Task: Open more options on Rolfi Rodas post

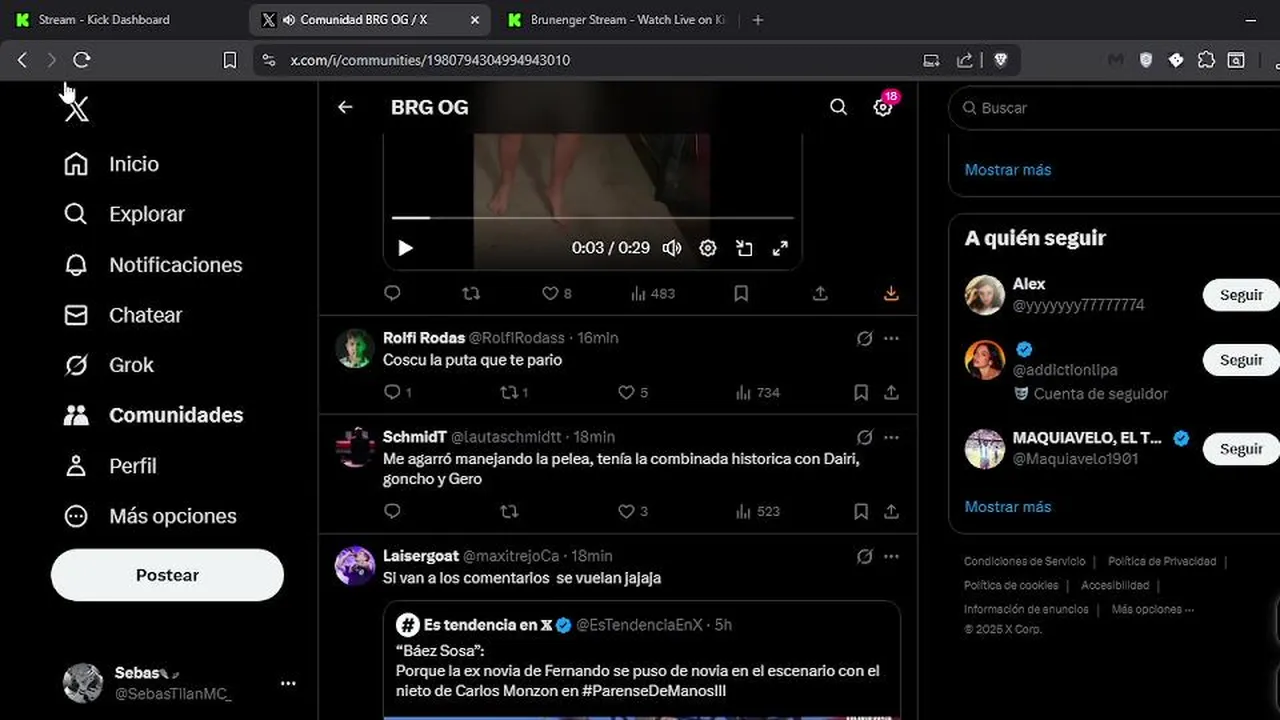Action: pyautogui.click(x=891, y=338)
